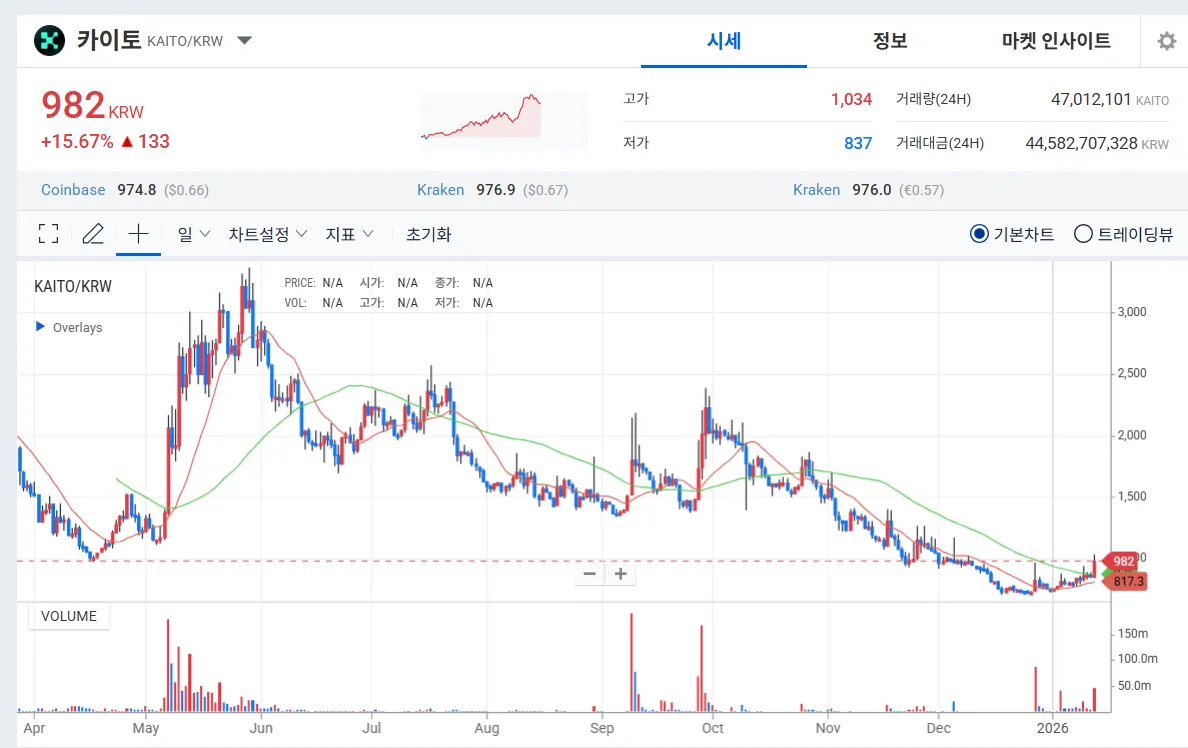The image size is (1188, 748).
Task: Open the coin pair selector dropdown
Action: click(243, 40)
